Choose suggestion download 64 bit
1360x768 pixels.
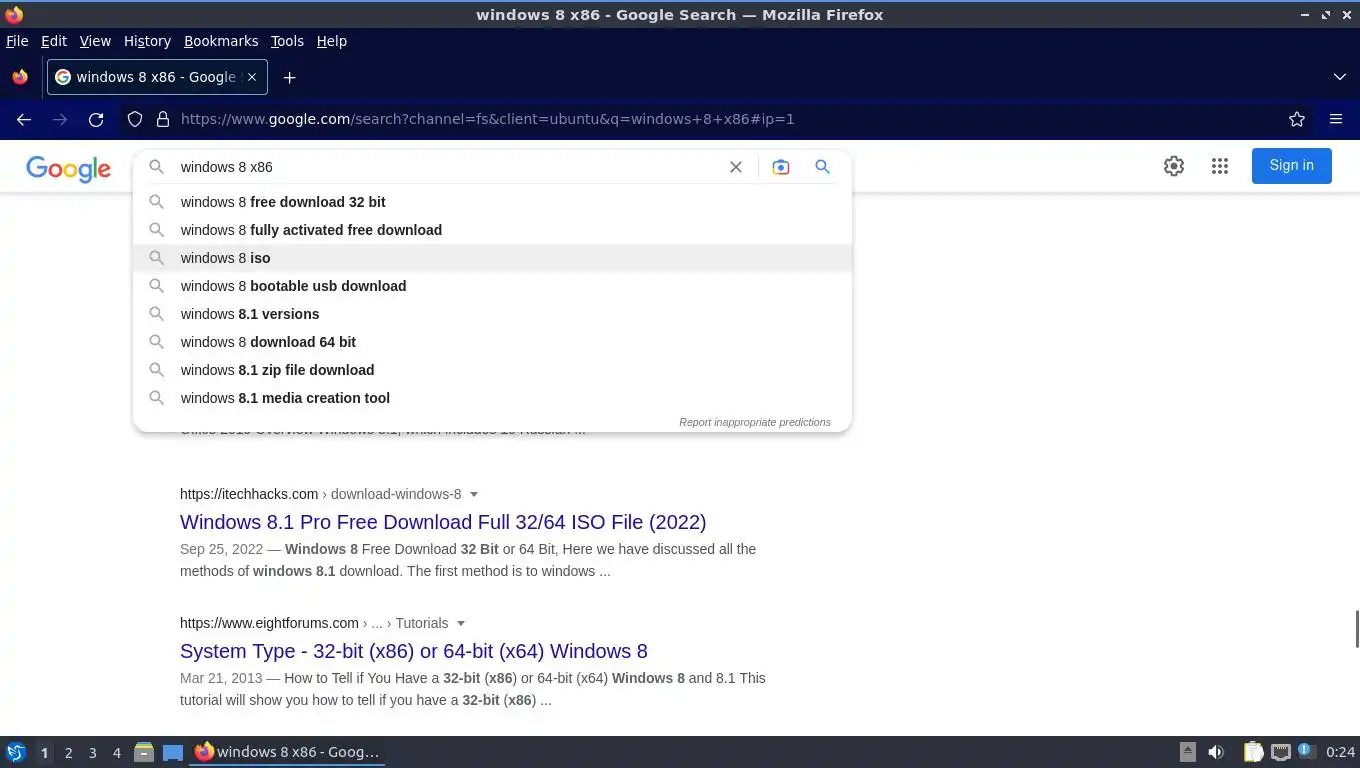(492, 342)
